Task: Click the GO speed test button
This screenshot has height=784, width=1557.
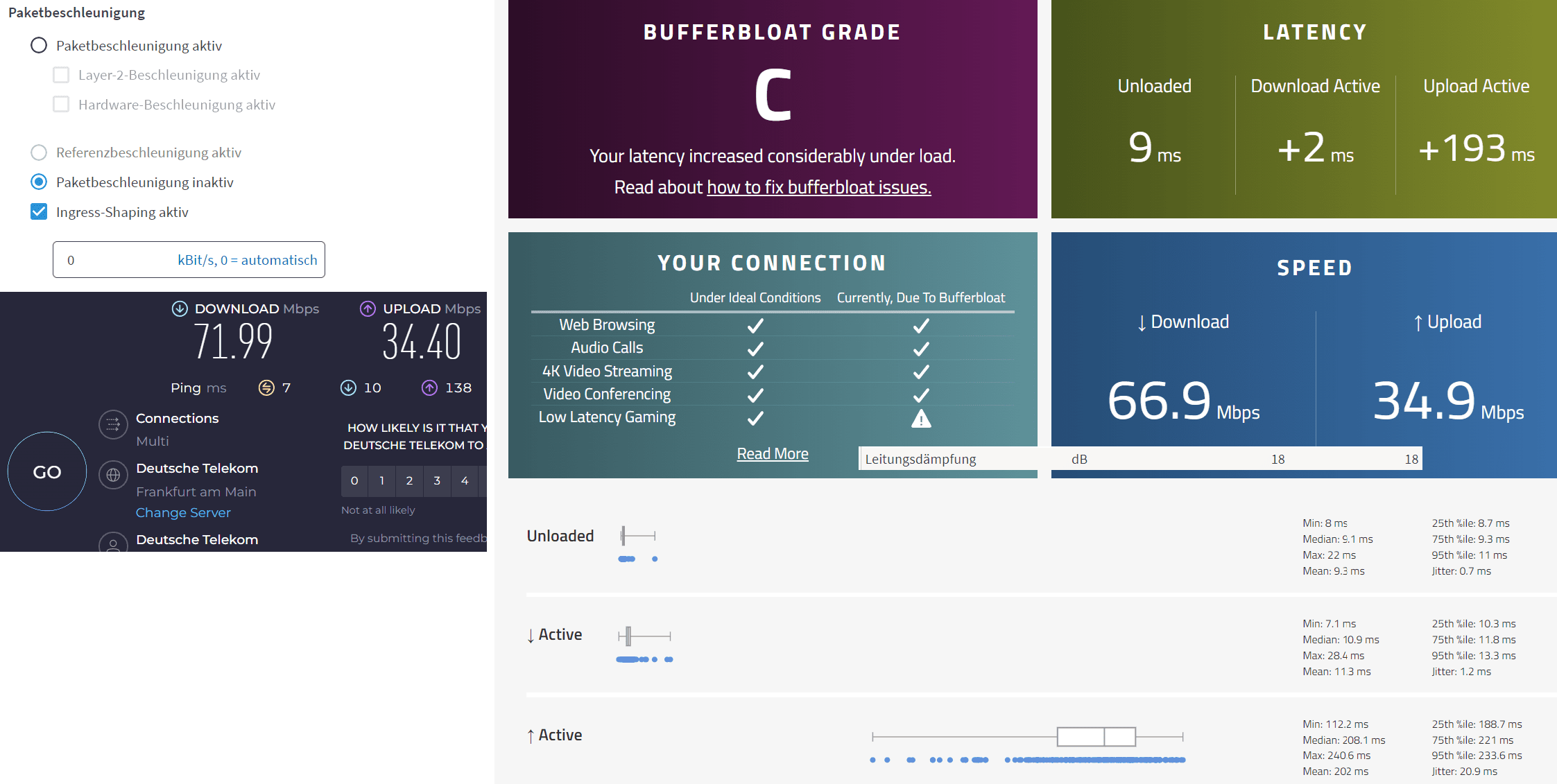Action: 46,472
